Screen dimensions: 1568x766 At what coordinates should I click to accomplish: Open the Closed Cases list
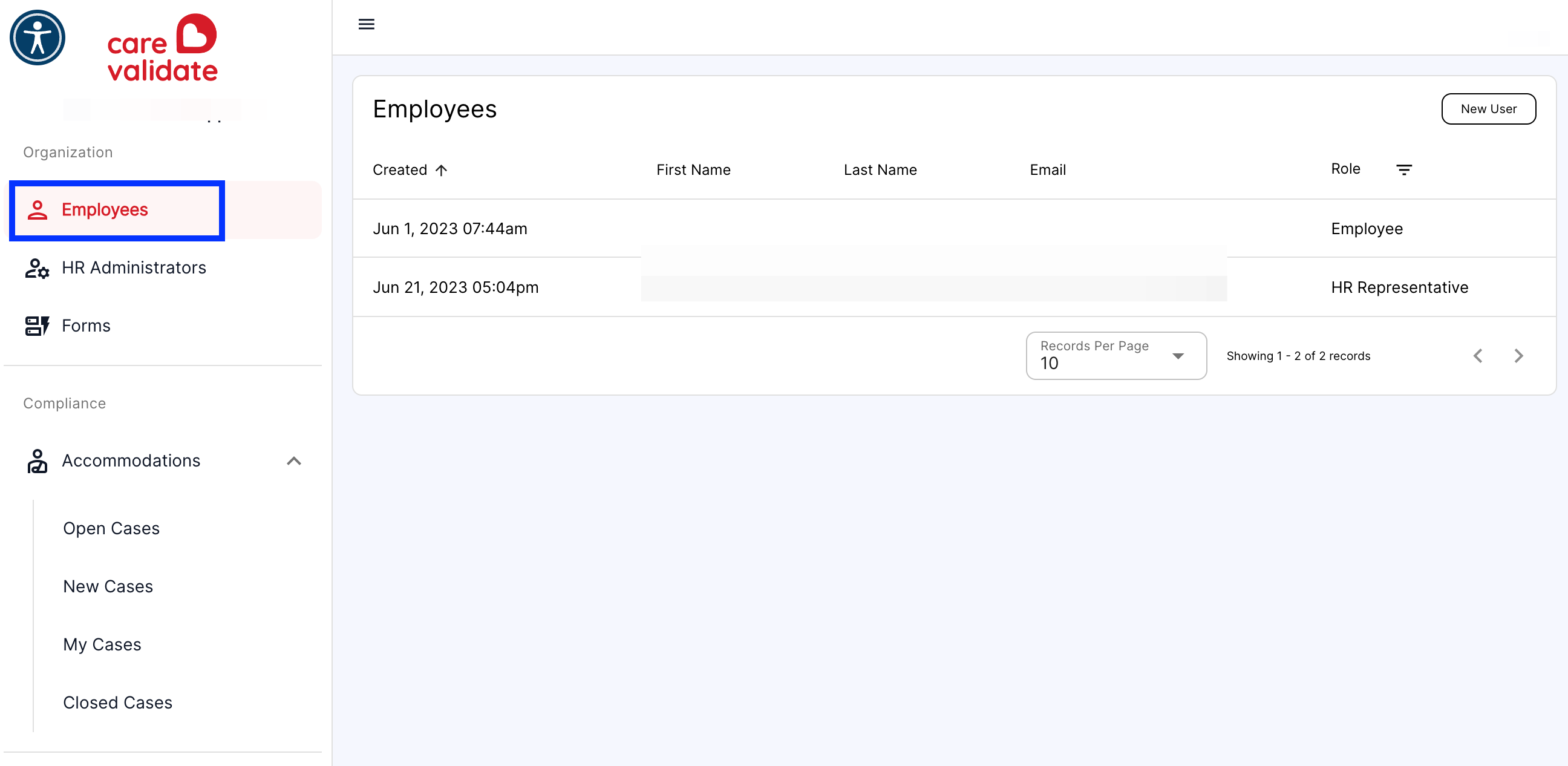tap(117, 702)
